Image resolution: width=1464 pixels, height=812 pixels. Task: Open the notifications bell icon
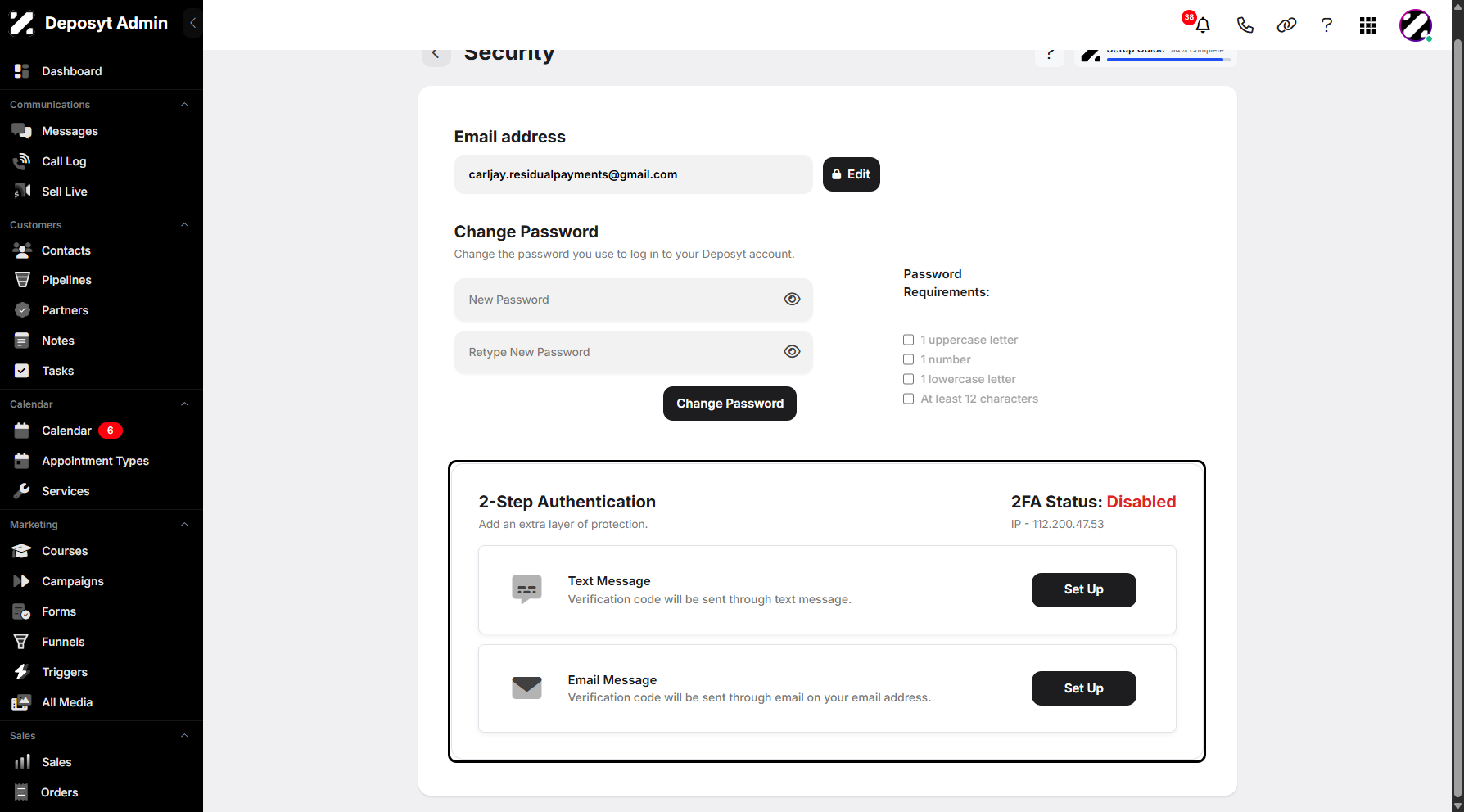click(1202, 25)
